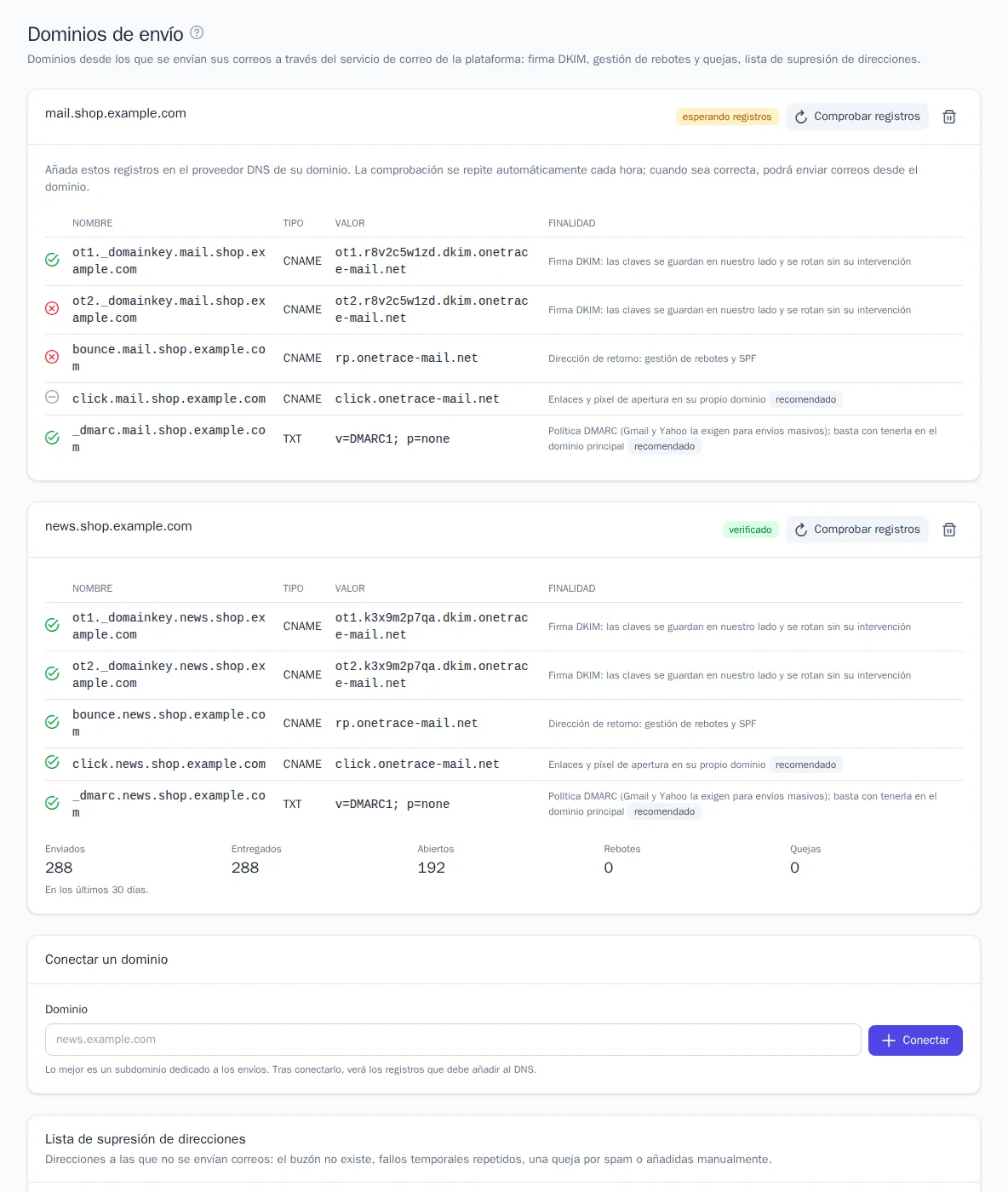Select the ot2.k3x9m2p7qa.dkim value

[x=432, y=674]
